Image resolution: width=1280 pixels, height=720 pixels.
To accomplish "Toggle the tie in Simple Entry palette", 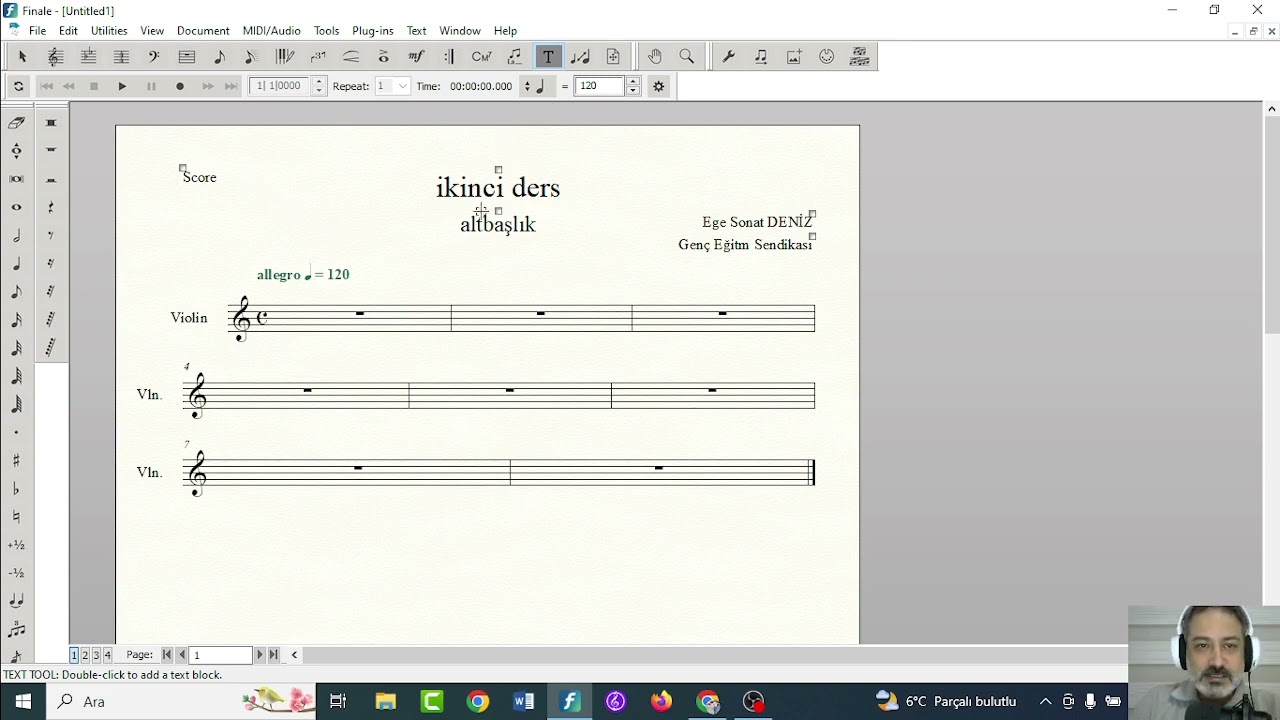I will click(17, 601).
